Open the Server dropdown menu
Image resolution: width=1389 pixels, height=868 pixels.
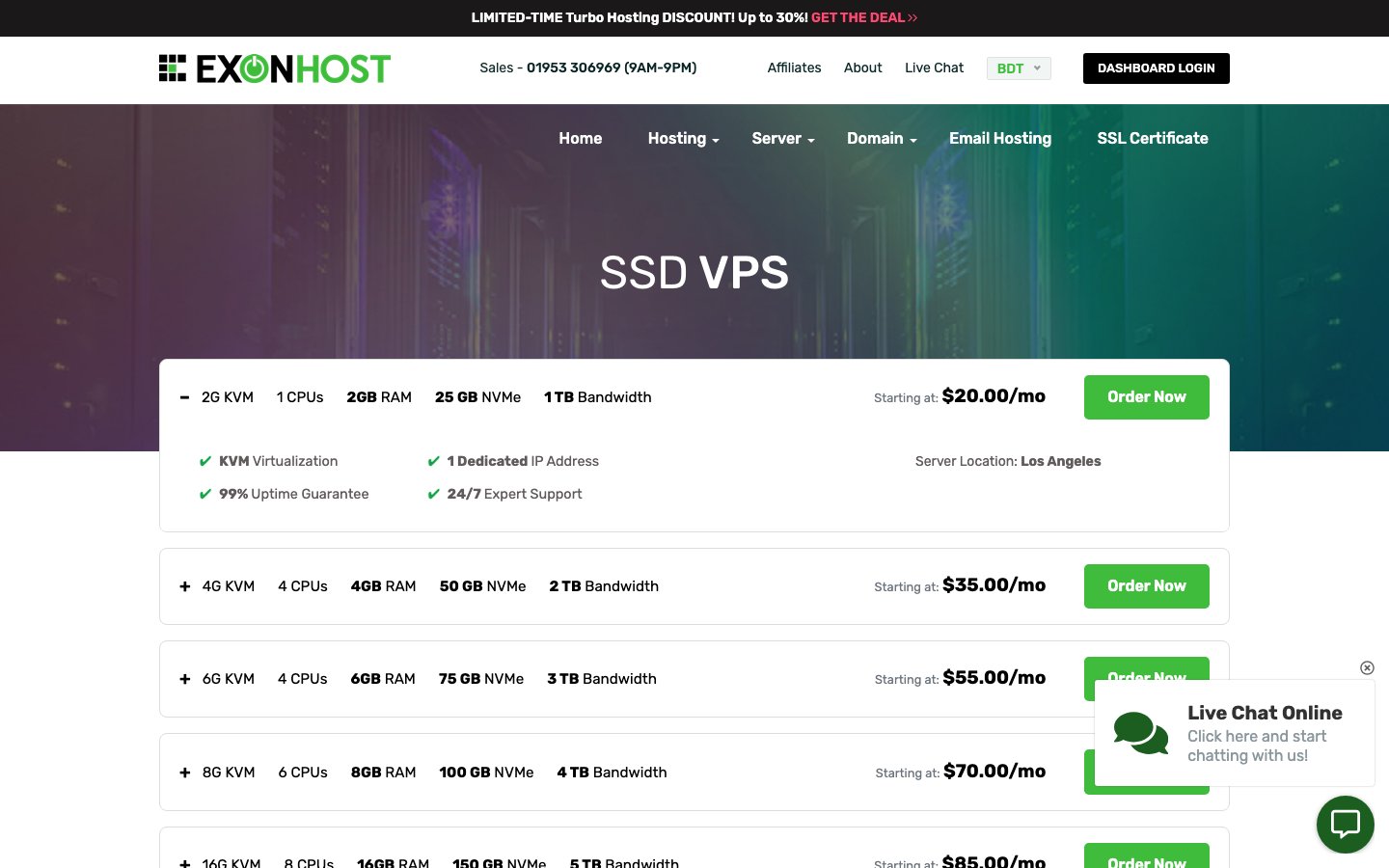[x=783, y=138]
